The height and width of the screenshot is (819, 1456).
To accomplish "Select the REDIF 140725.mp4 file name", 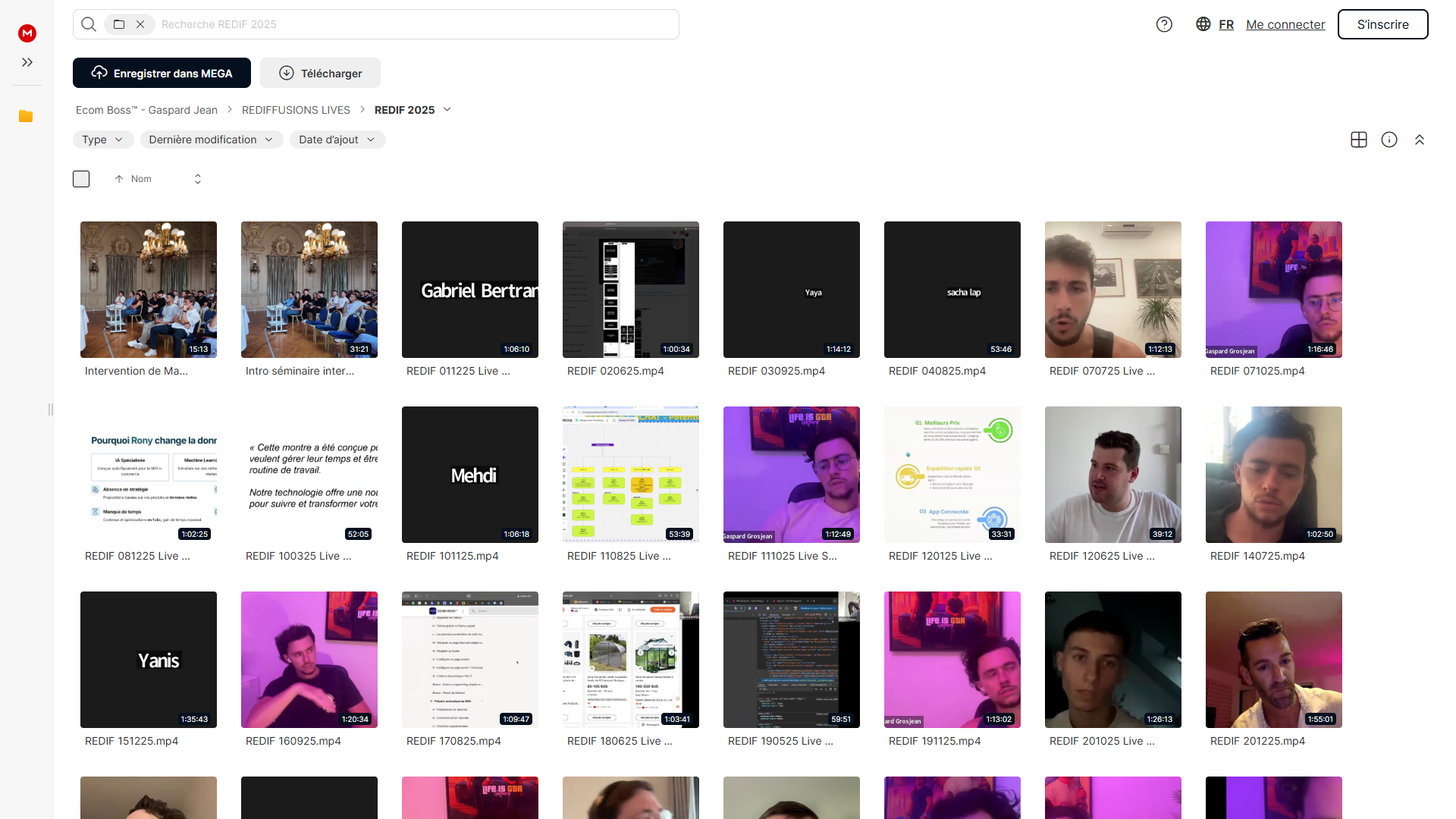I will point(1257,556).
